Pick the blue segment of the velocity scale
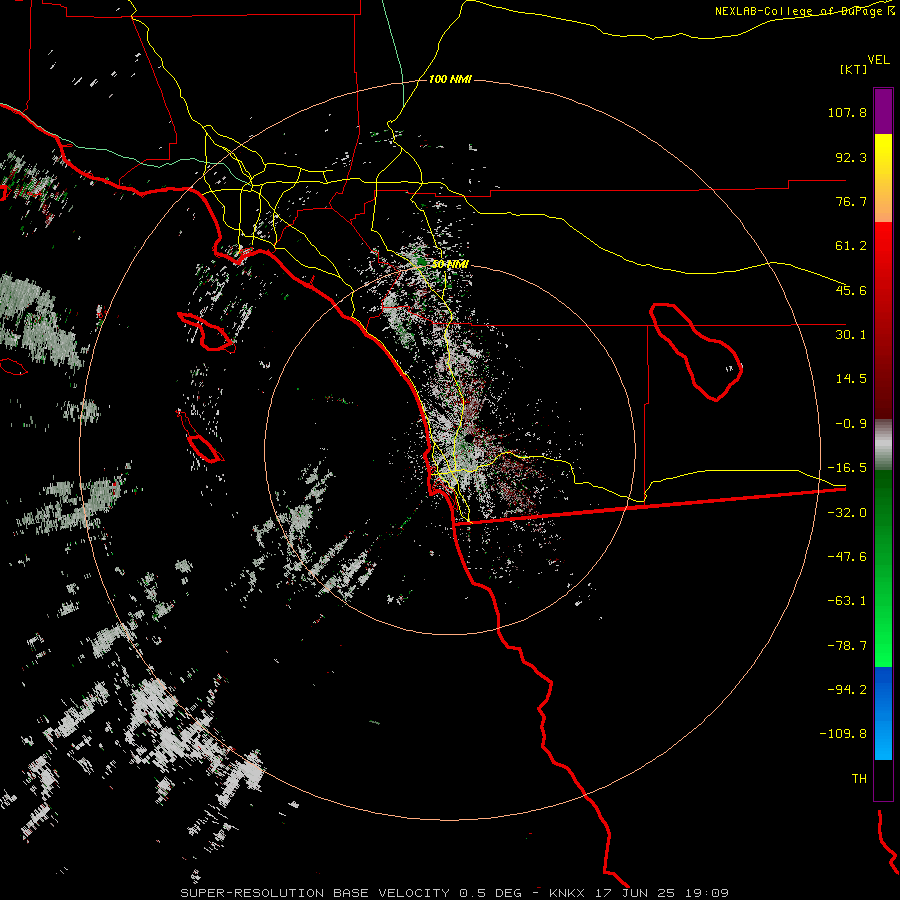Viewport: 900px width, 900px height. tap(883, 713)
